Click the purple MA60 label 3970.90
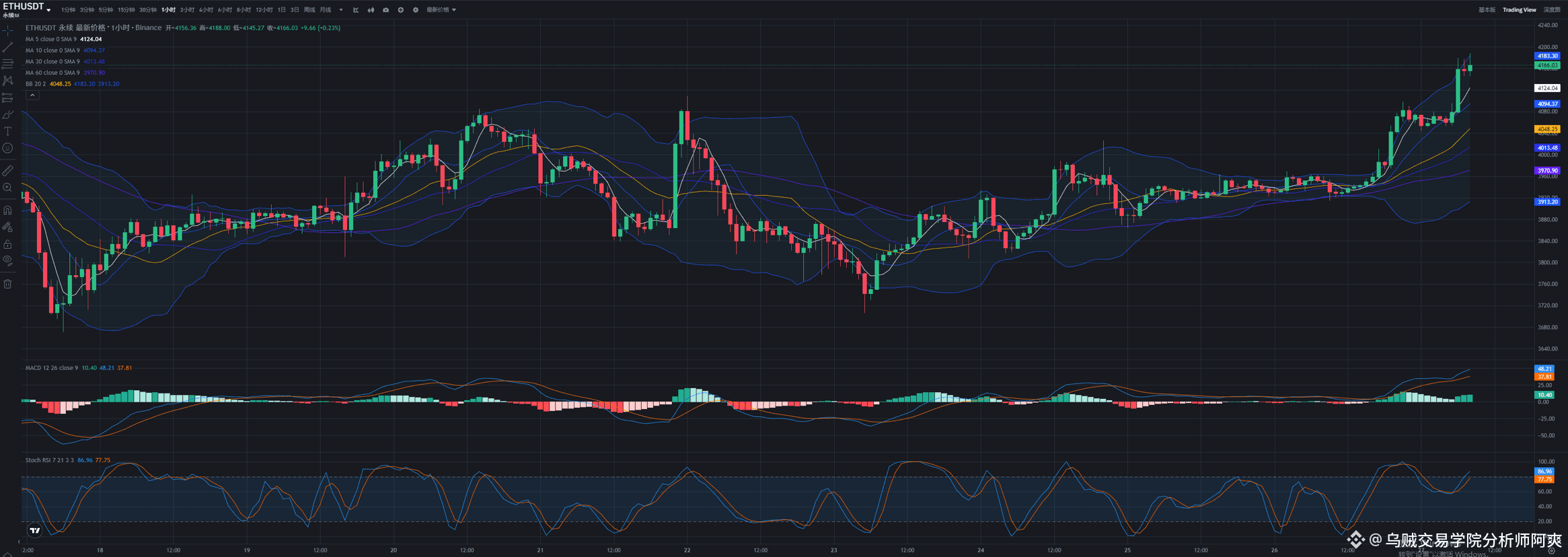Screen dimensions: 1568x557 tap(1547, 171)
